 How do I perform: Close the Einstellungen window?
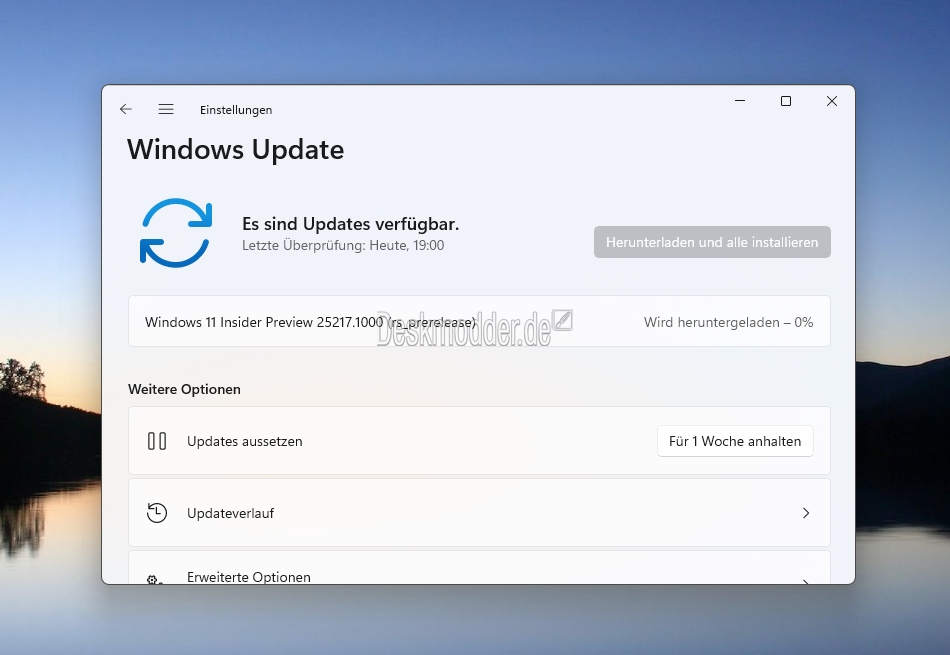[832, 101]
